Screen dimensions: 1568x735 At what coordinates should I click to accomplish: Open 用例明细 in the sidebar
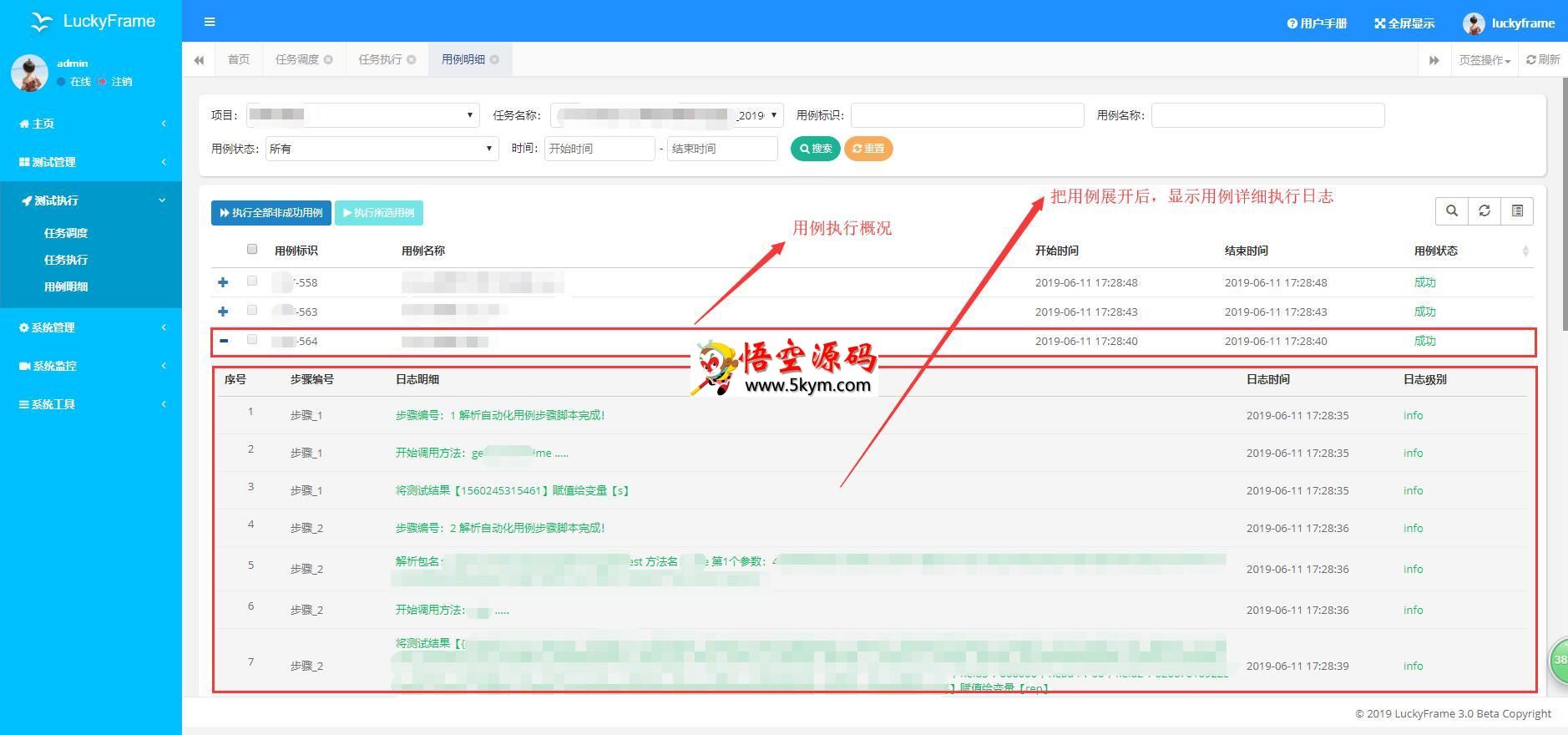point(66,286)
